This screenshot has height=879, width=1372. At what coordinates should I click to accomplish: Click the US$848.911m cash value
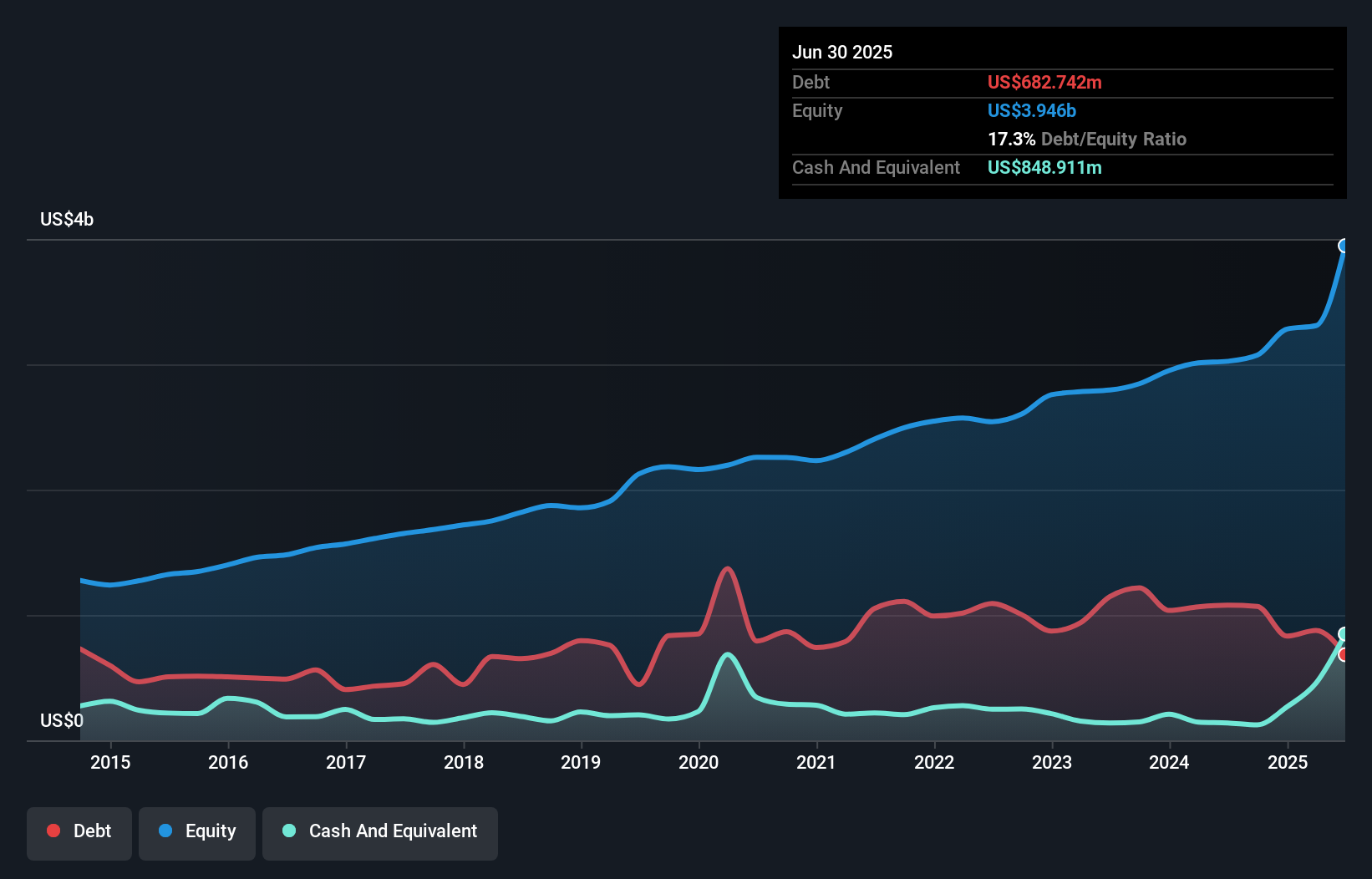click(1044, 167)
